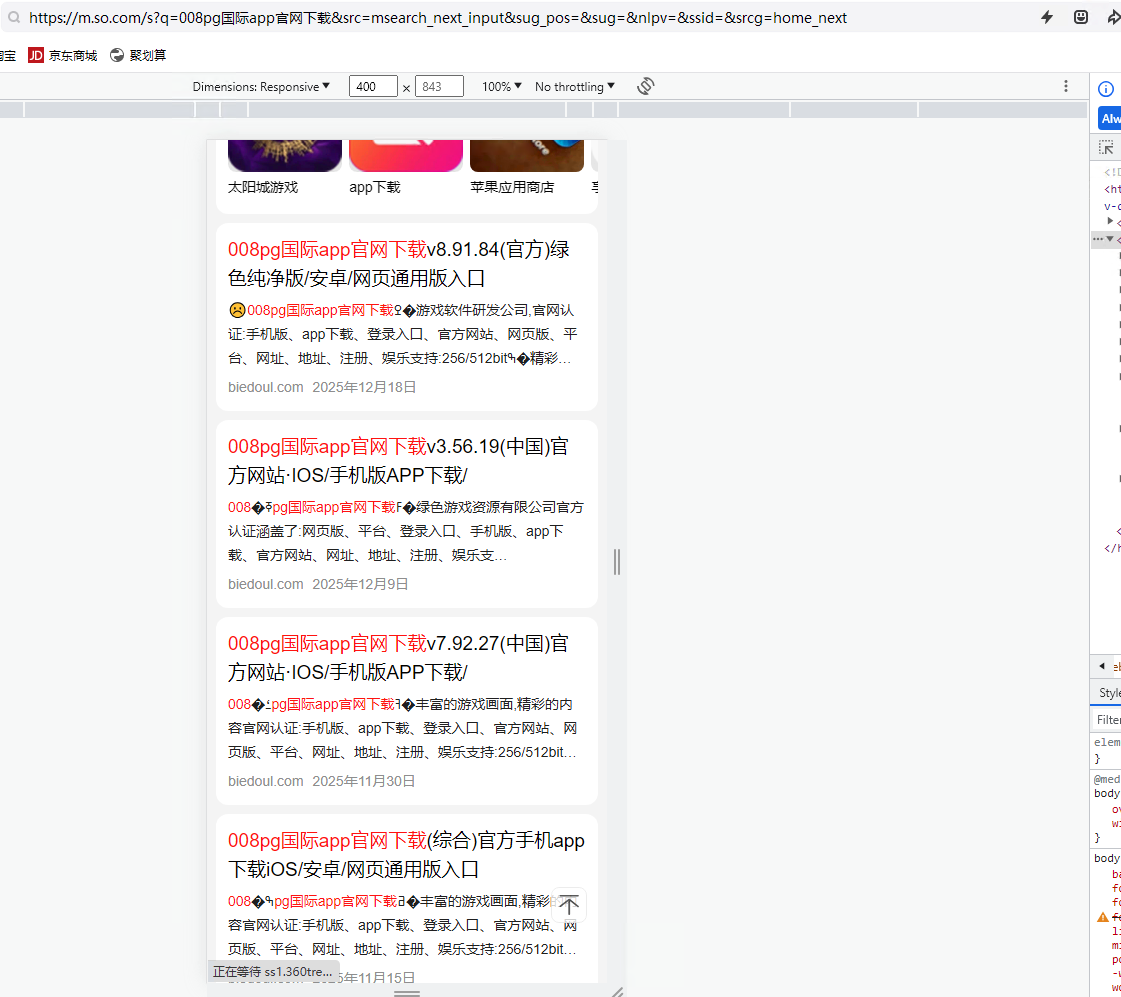
Task: Click the 太阳城游戏 thumbnail image
Action: [285, 155]
